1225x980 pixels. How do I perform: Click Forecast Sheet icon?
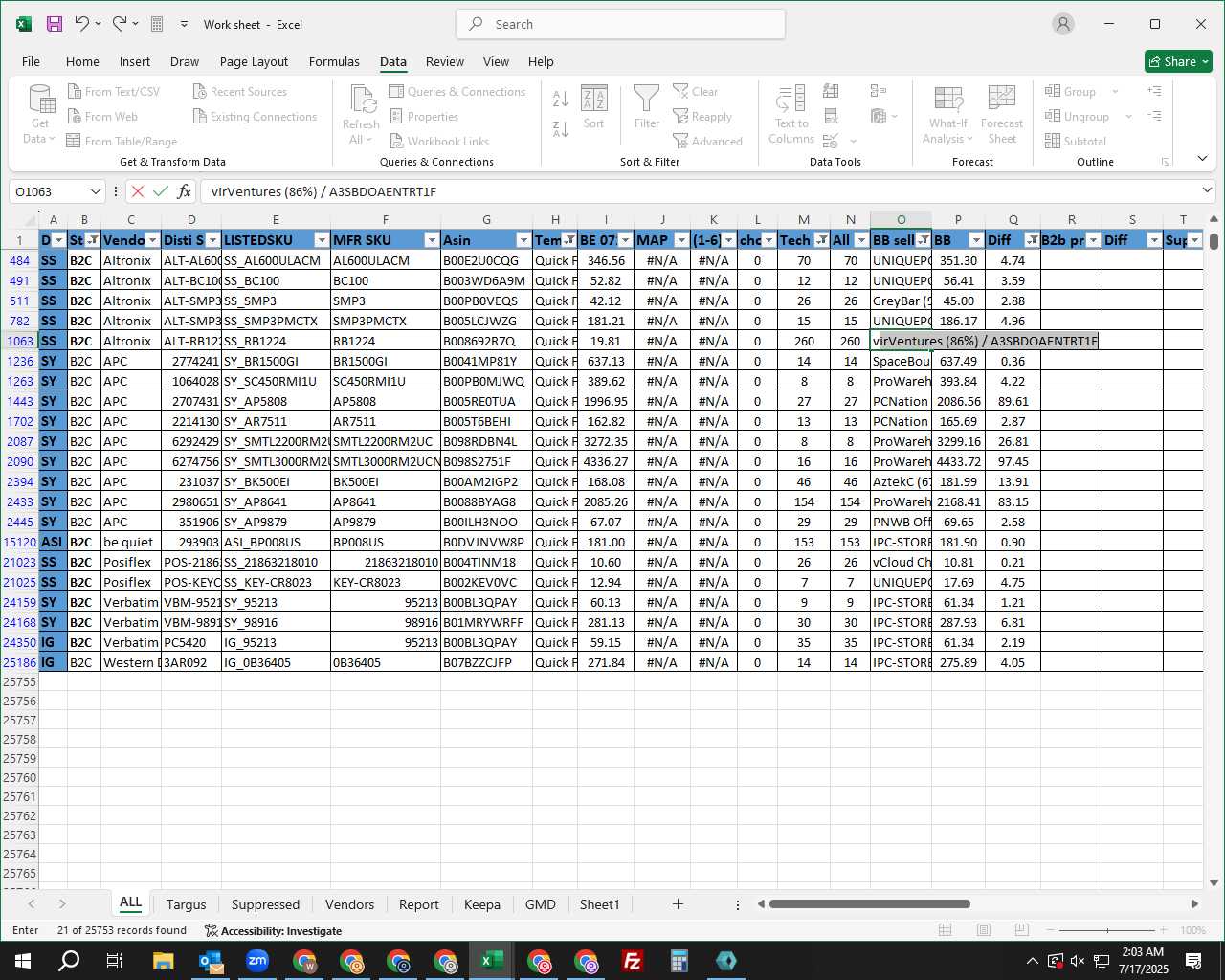[x=1002, y=114]
